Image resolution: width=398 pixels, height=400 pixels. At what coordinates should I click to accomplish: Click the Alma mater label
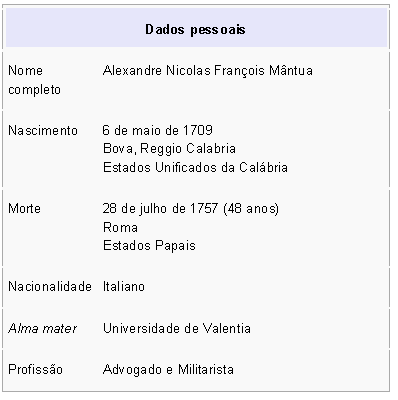[x=42, y=329]
